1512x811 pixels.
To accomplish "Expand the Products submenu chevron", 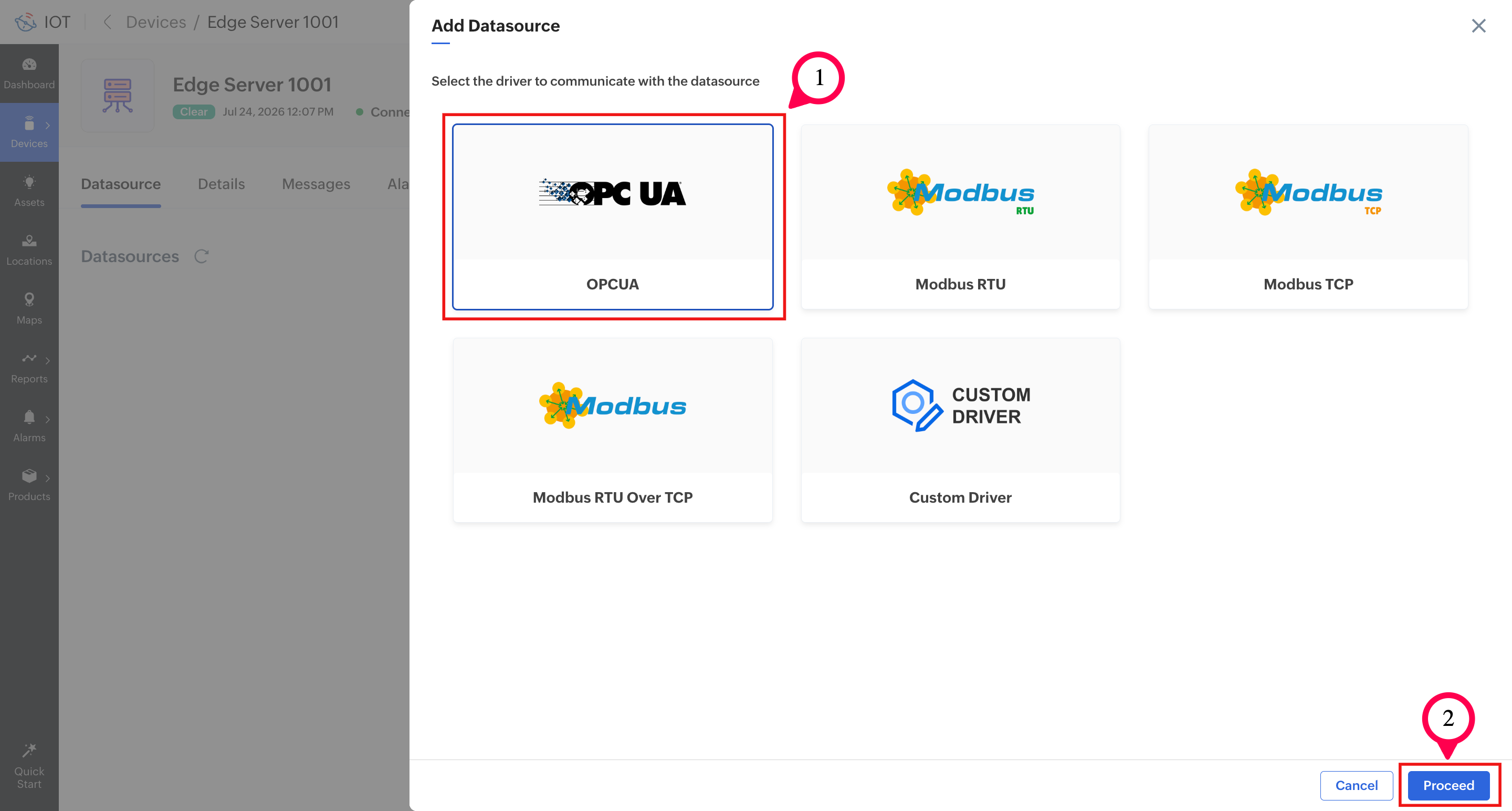I will pos(48,477).
